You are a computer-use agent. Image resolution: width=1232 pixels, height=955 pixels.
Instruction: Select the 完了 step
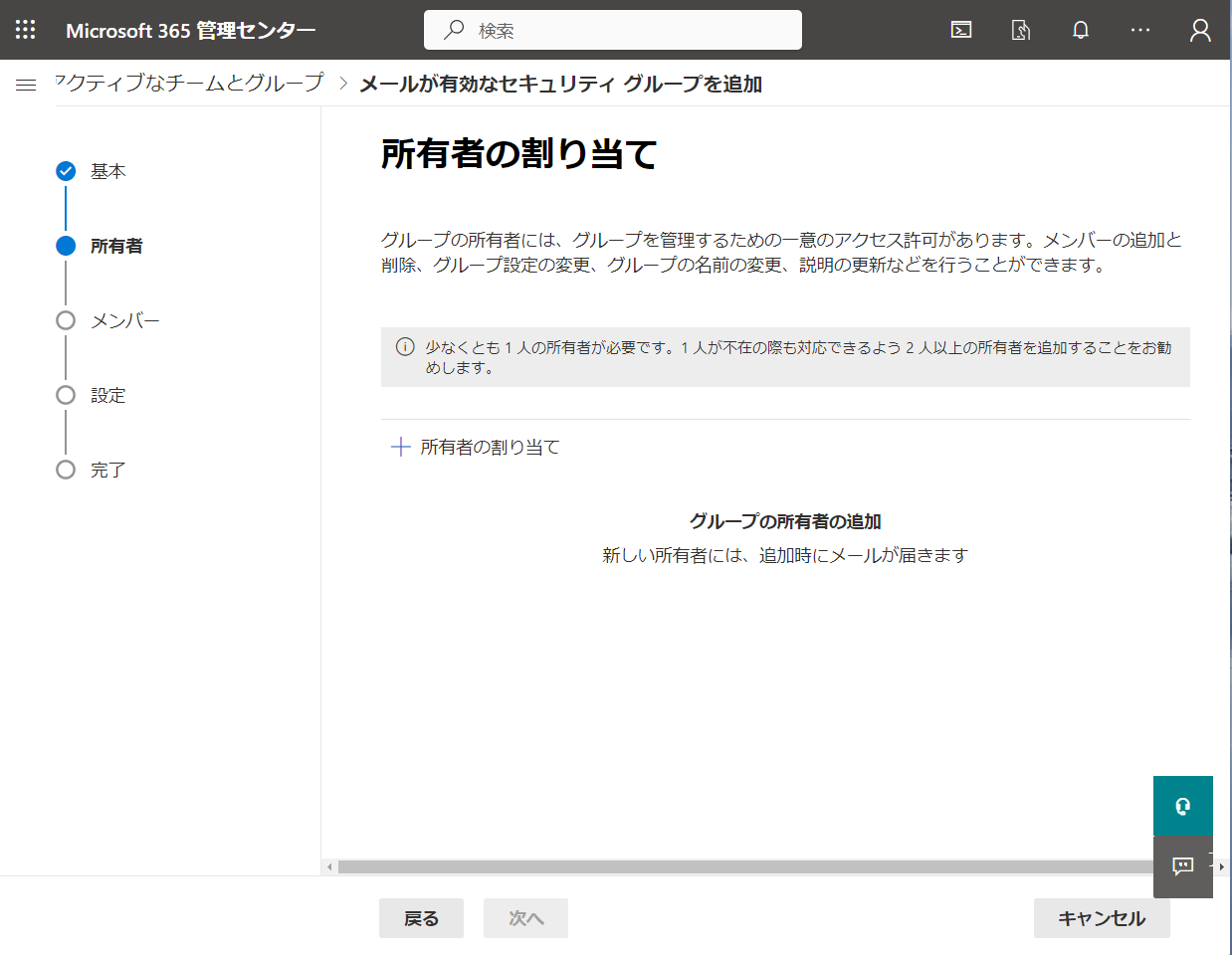pyautogui.click(x=108, y=470)
